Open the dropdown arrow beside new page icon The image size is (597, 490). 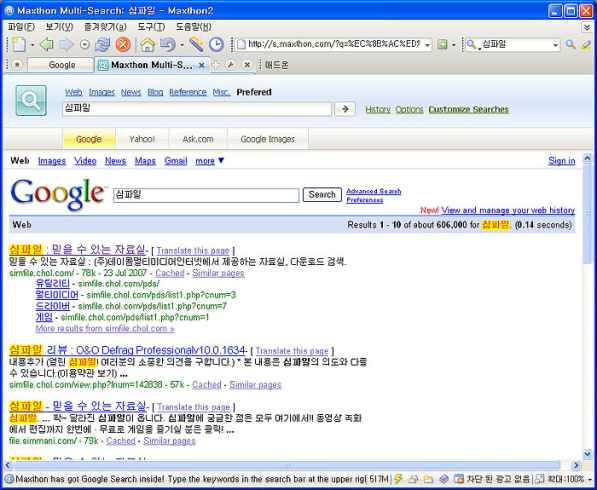tap(32, 45)
